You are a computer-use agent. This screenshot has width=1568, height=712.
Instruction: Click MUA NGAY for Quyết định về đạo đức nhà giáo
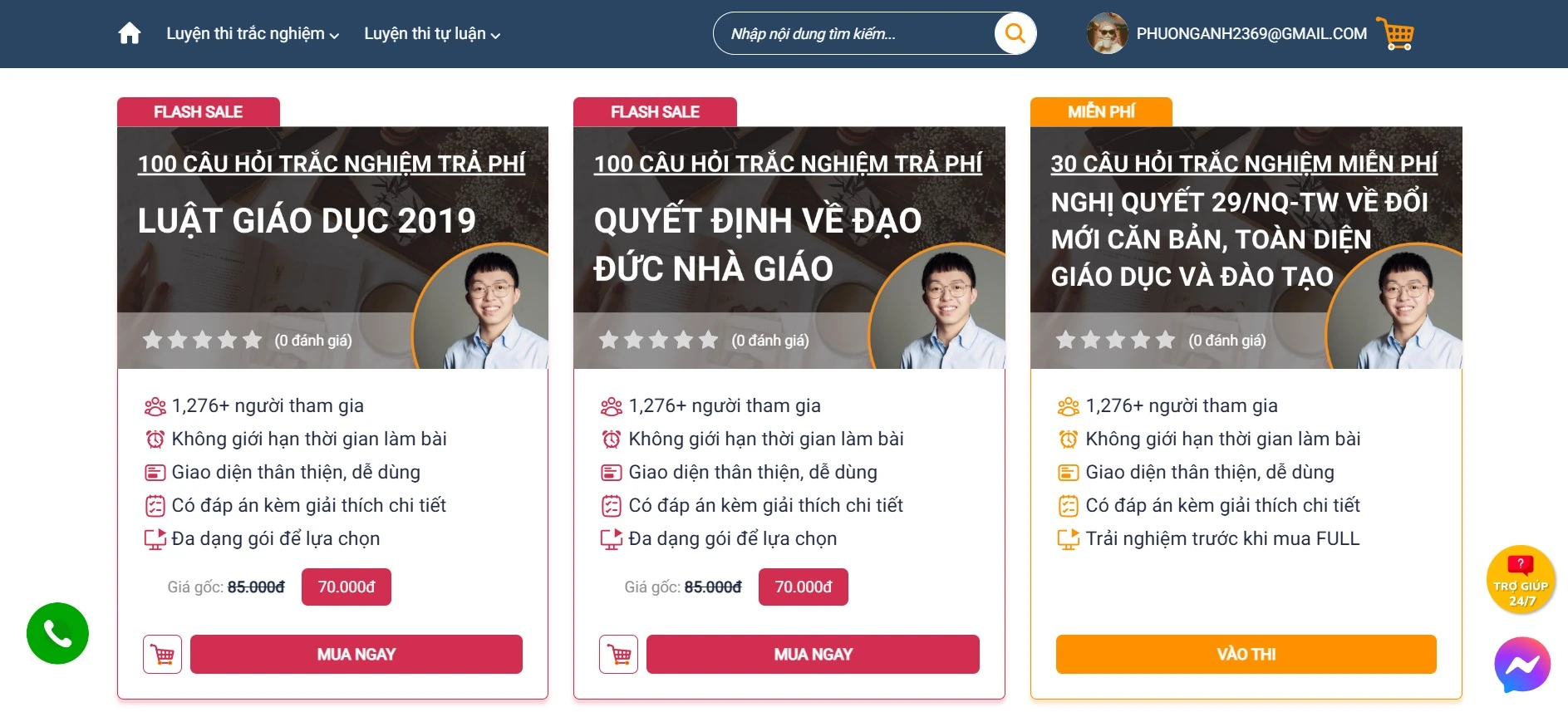coord(813,655)
